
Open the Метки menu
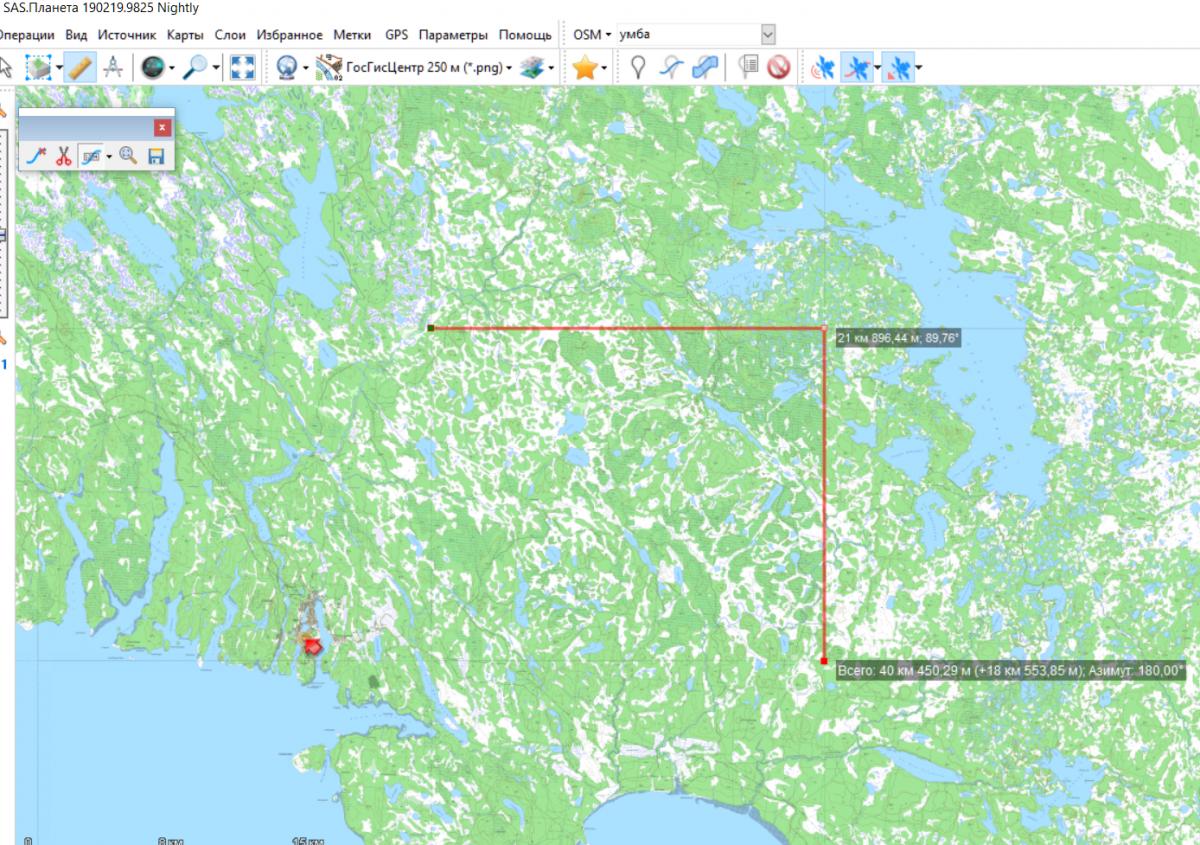352,34
